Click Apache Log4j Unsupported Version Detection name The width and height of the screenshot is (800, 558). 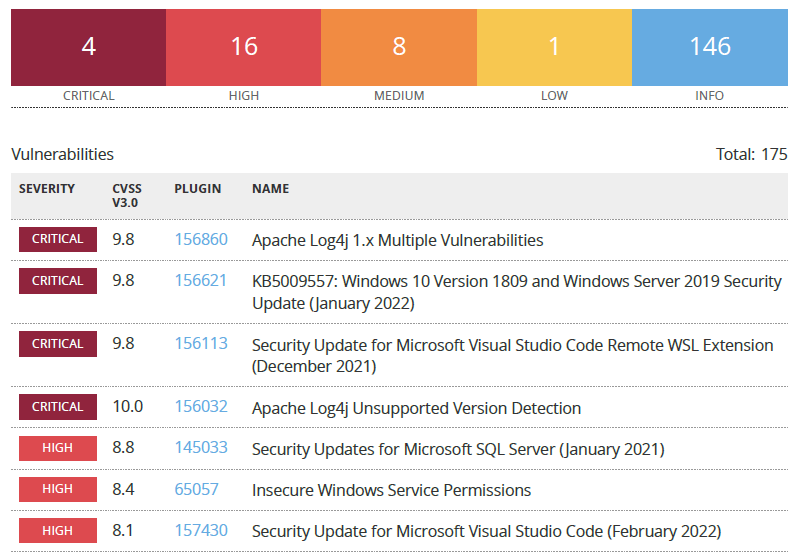[x=416, y=408]
